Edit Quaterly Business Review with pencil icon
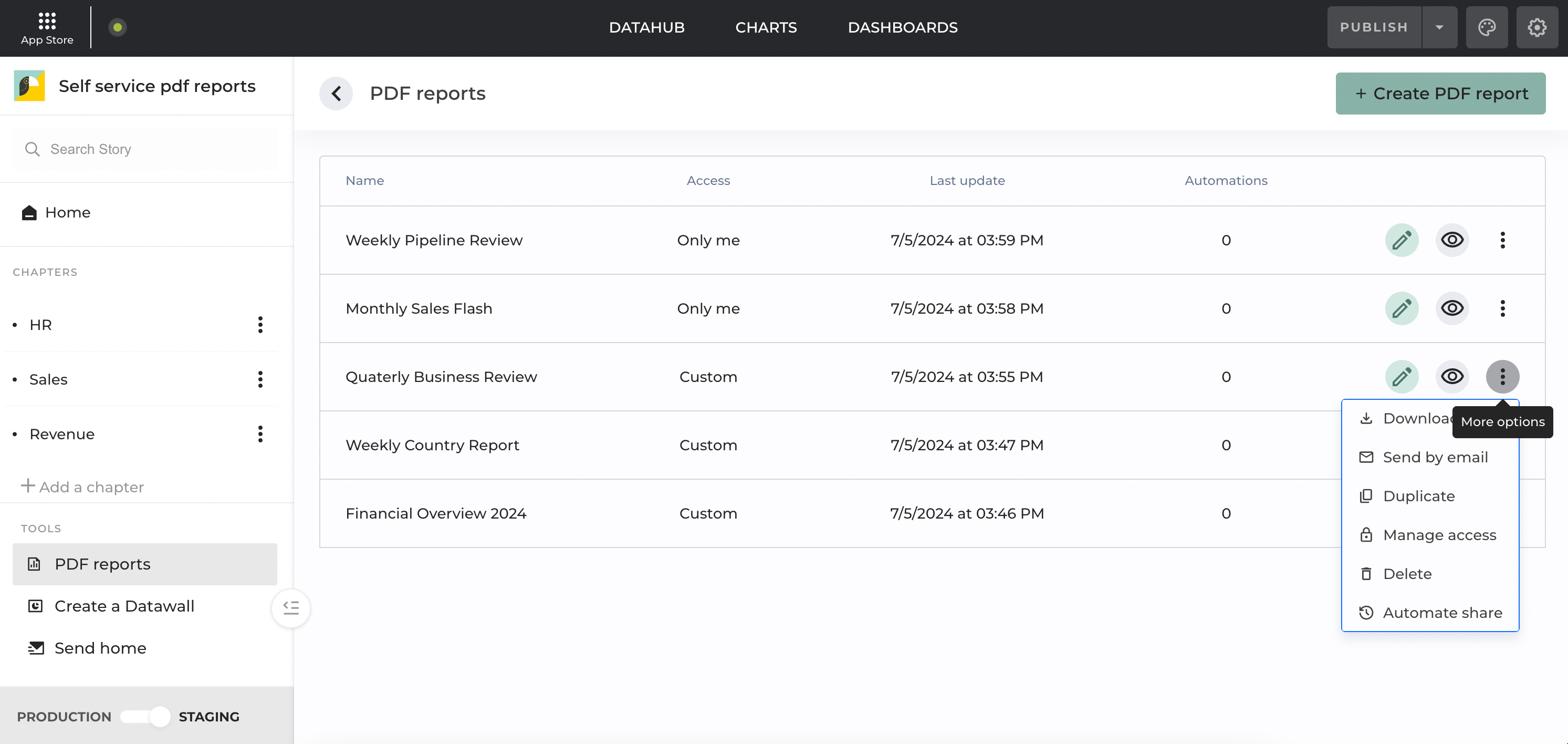 [1401, 376]
